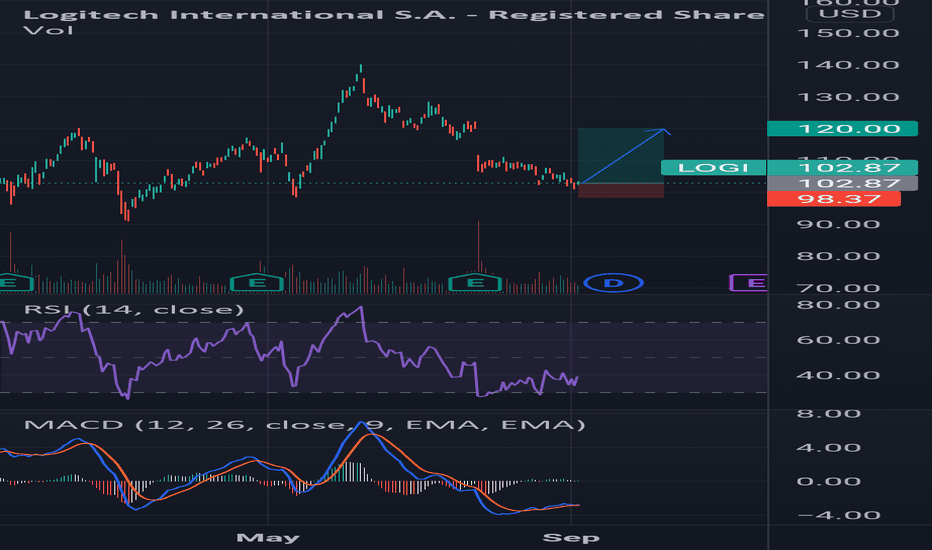932x550 pixels.
Task: Click the 60.00 RSI axis value
Action: [x=838, y=340]
